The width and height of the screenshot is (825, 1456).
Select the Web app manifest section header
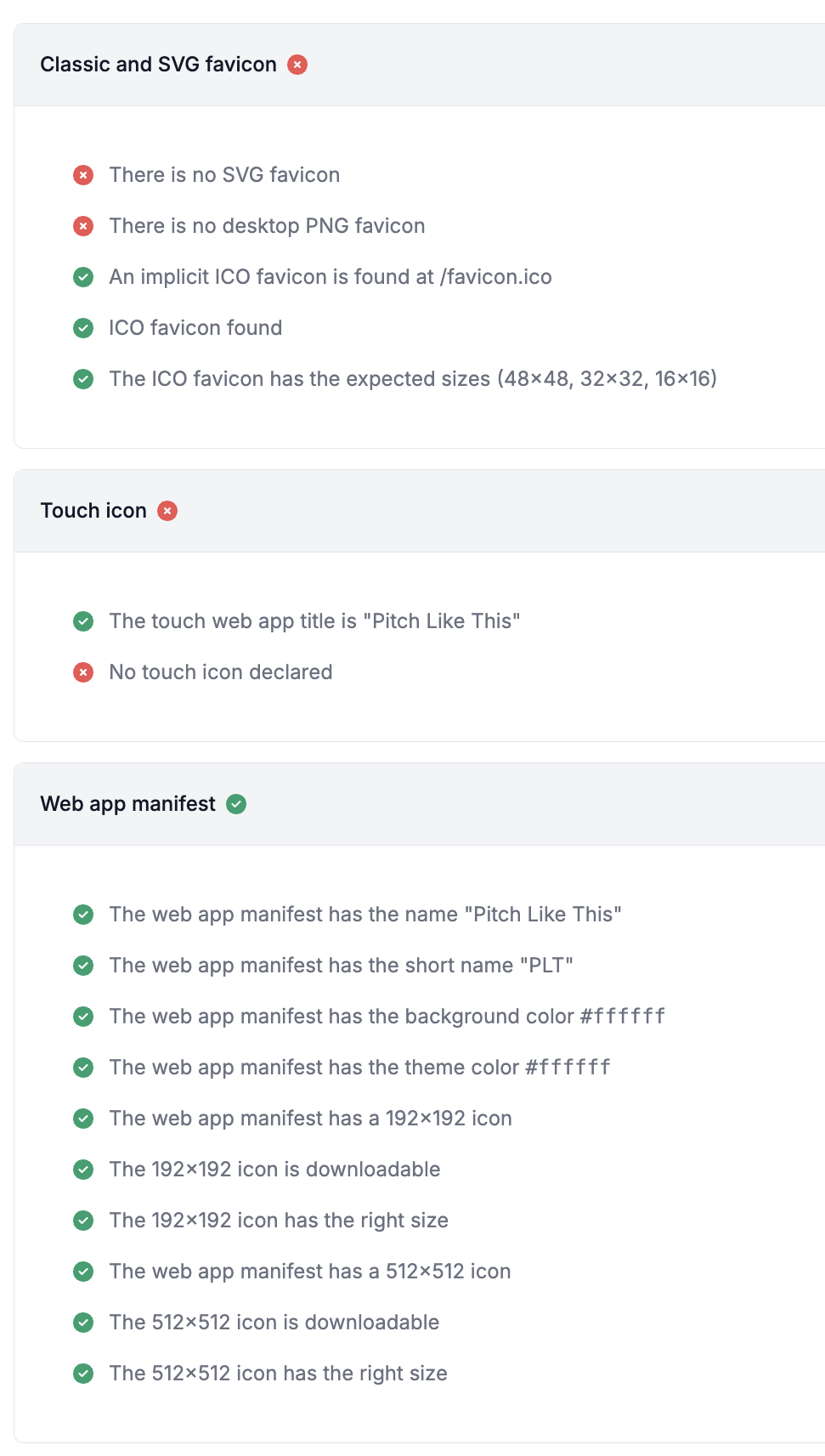click(x=128, y=804)
